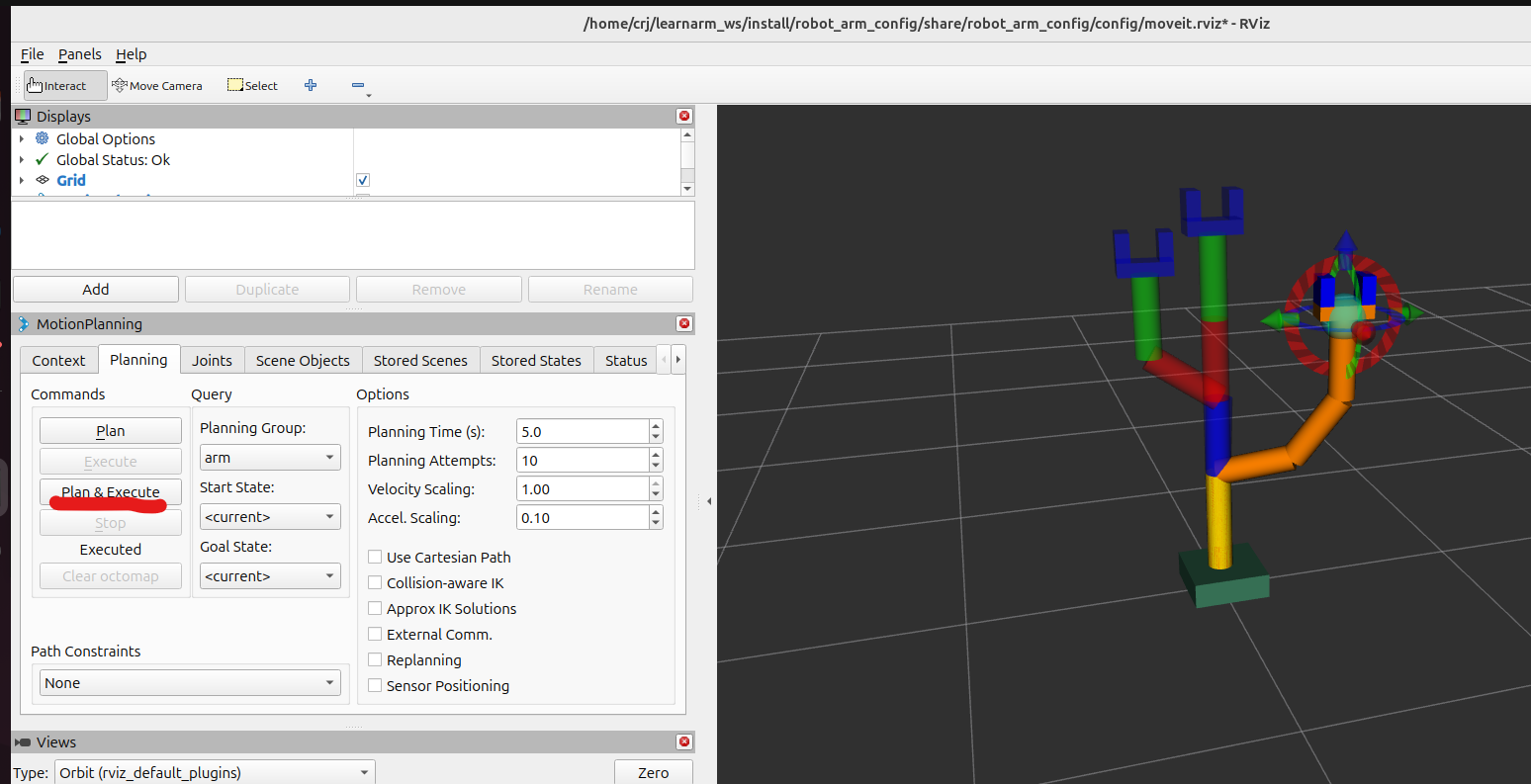Toggle External Comm. checkbox
This screenshot has width=1531, height=784.
375,634
